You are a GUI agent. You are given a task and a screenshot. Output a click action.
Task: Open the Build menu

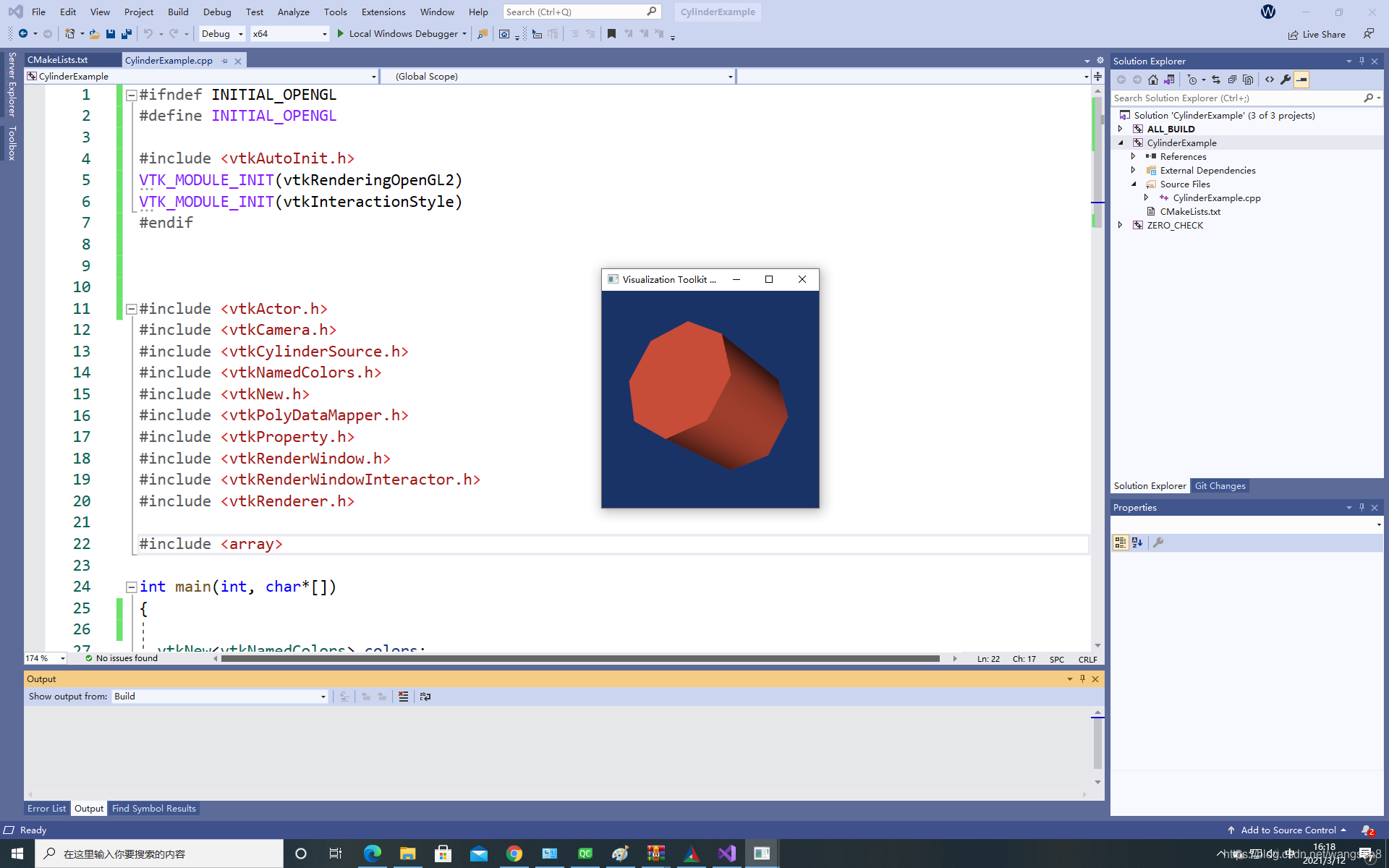coord(178,12)
